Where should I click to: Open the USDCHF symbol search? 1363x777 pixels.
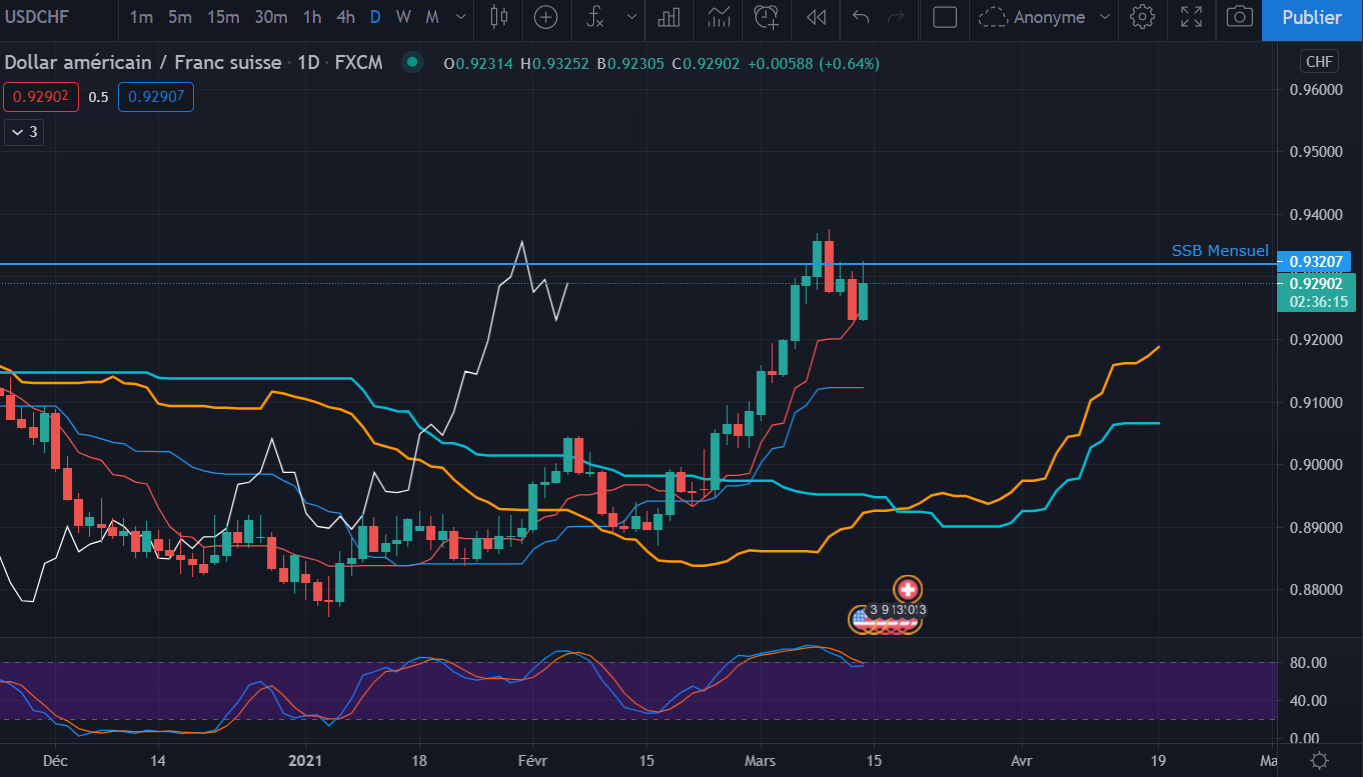[x=36, y=17]
